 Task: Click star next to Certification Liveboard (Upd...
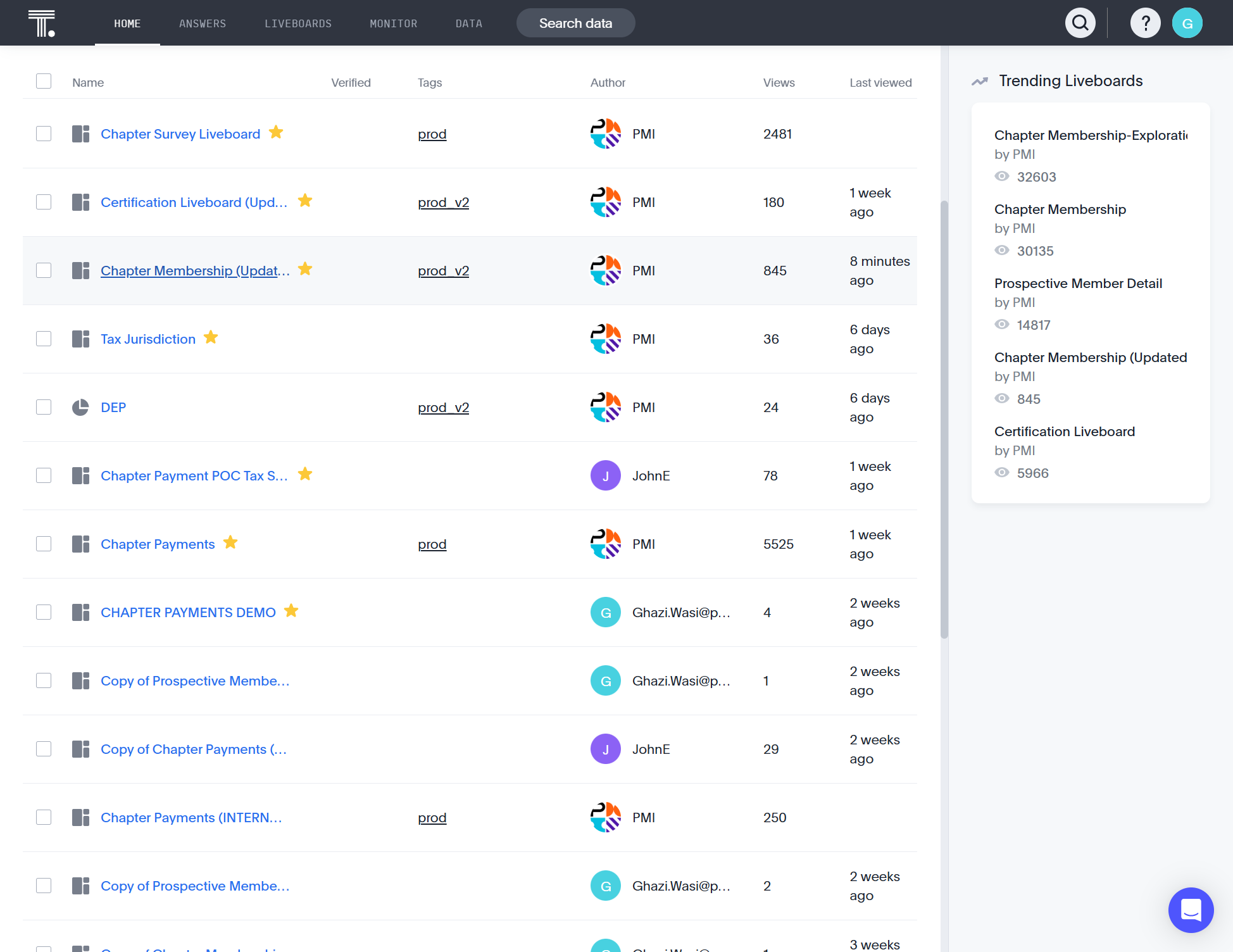tap(305, 201)
